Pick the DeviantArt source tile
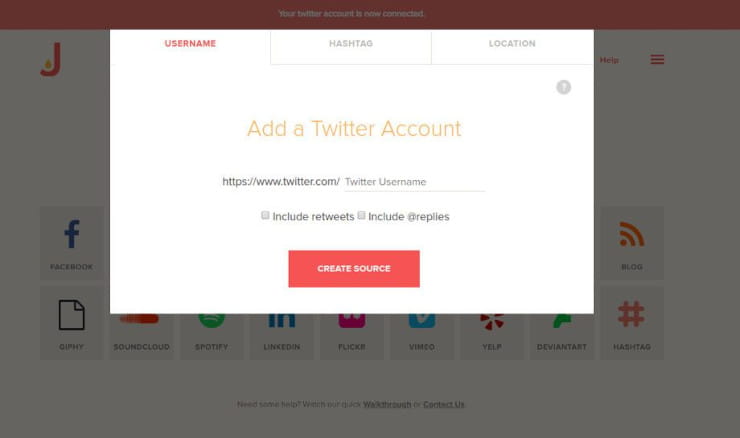740x438 pixels. point(562,337)
